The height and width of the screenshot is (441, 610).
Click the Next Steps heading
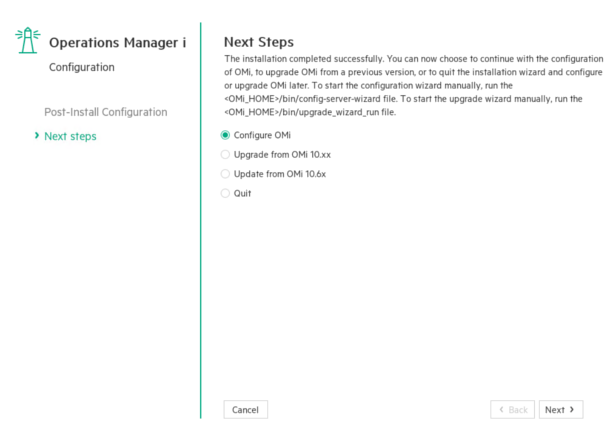(259, 42)
